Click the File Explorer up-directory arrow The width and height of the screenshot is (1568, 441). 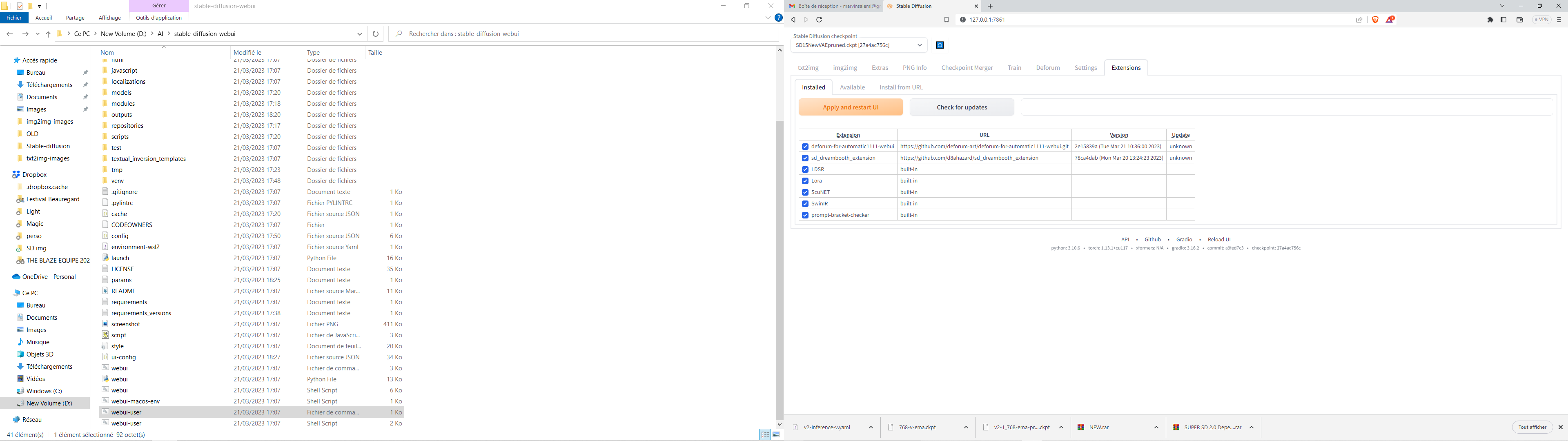[48, 34]
